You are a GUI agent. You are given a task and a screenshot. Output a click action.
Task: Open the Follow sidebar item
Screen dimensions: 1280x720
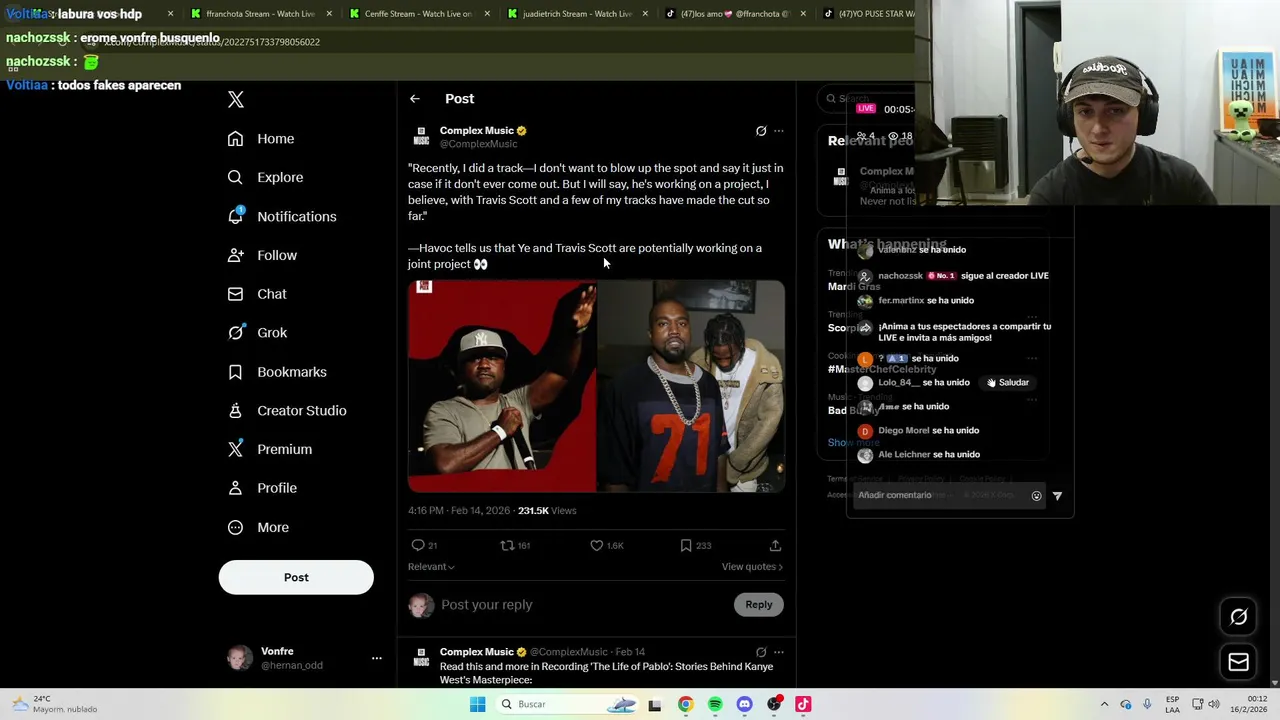pyautogui.click(x=262, y=256)
